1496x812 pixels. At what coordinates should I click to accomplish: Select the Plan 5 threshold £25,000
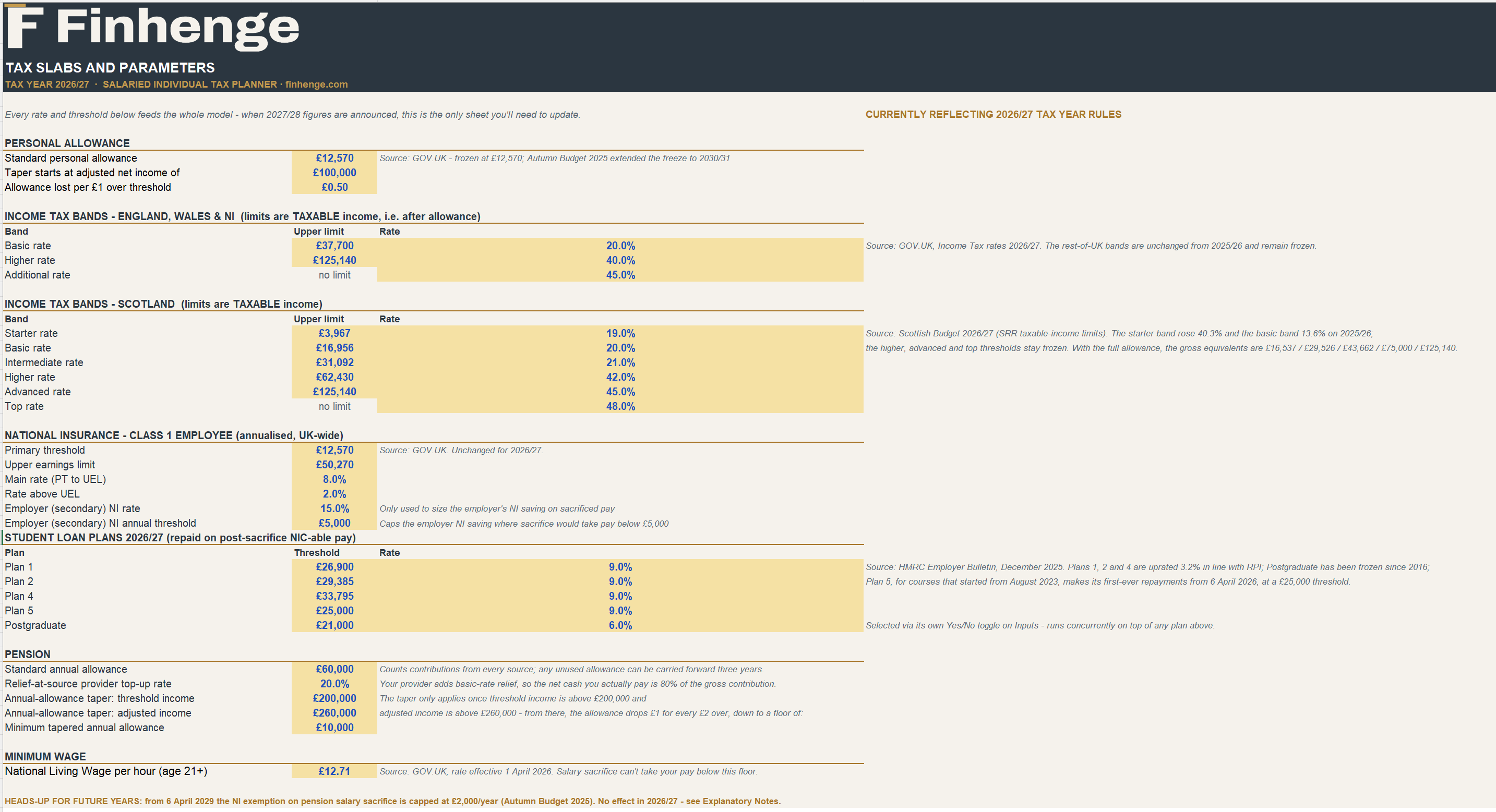coord(334,611)
